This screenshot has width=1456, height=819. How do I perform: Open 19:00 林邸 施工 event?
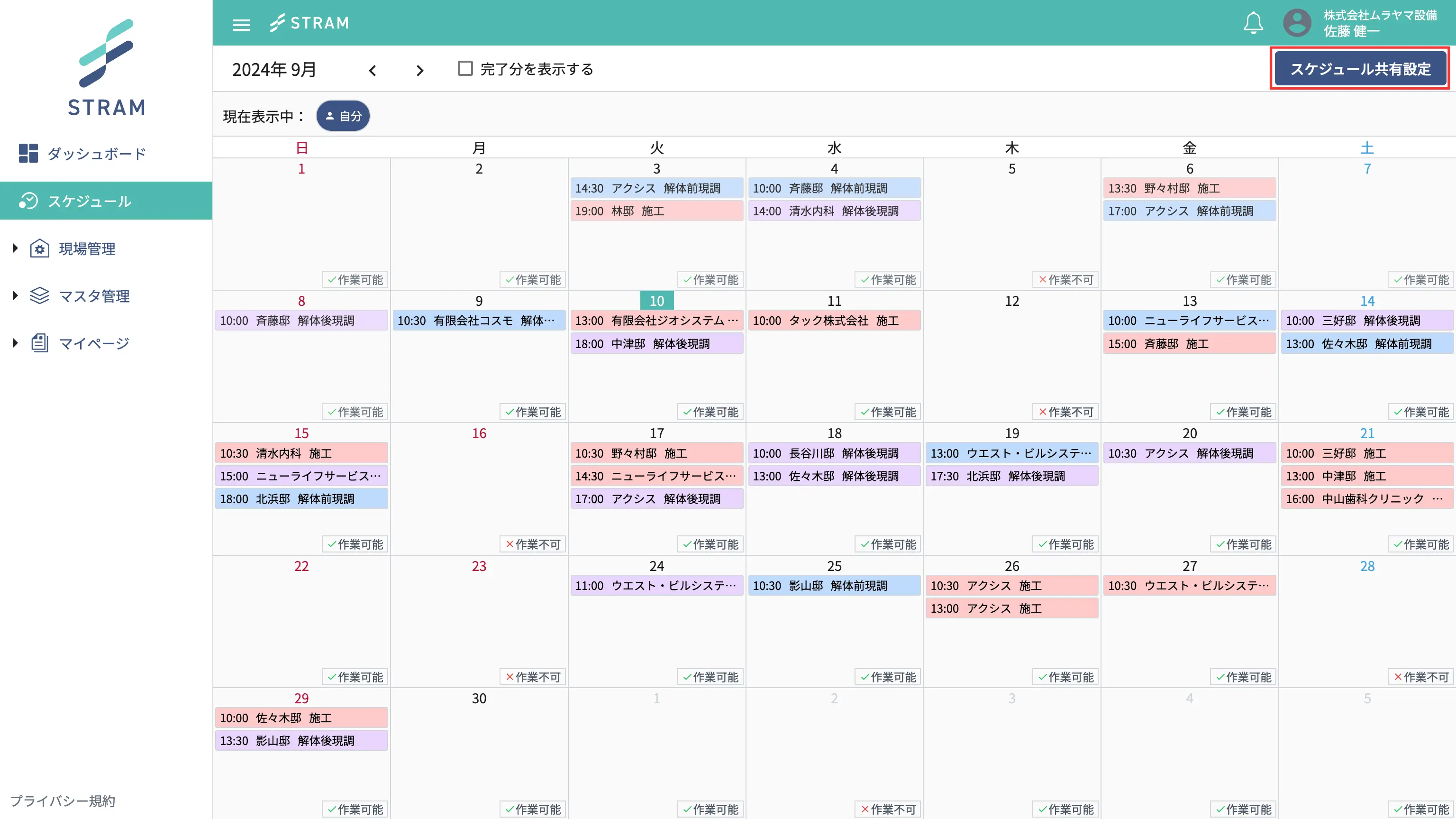click(656, 211)
